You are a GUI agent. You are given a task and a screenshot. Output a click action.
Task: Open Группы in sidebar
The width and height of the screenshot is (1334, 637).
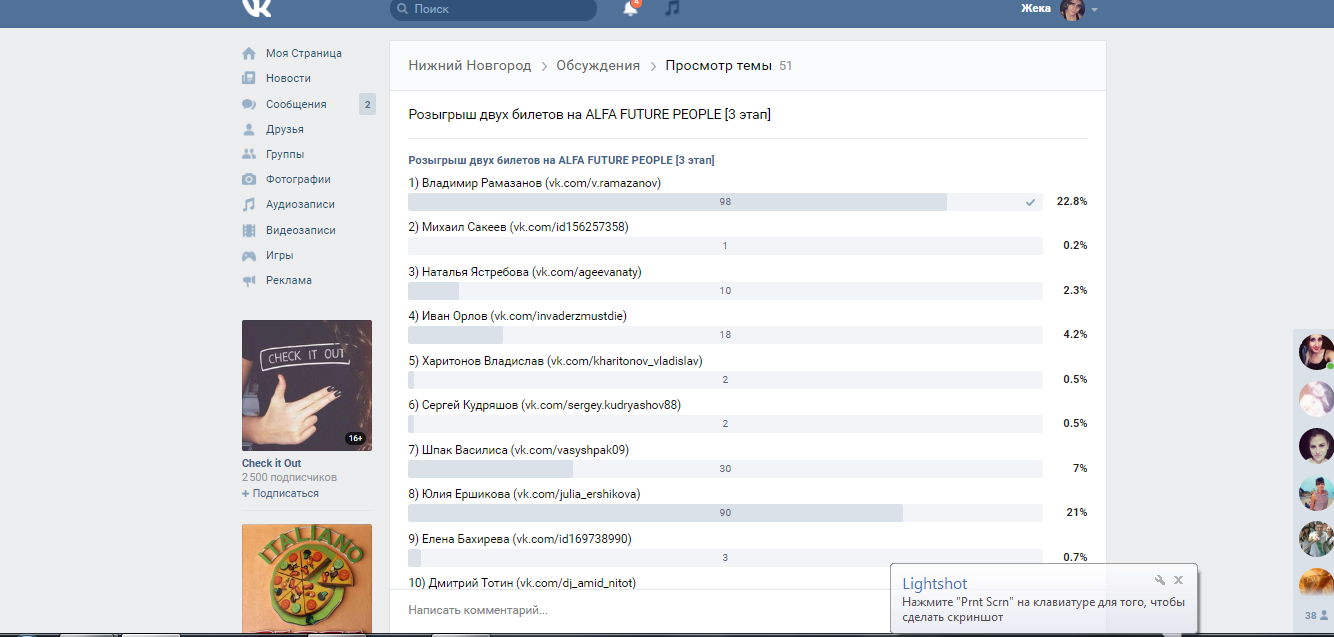285,154
